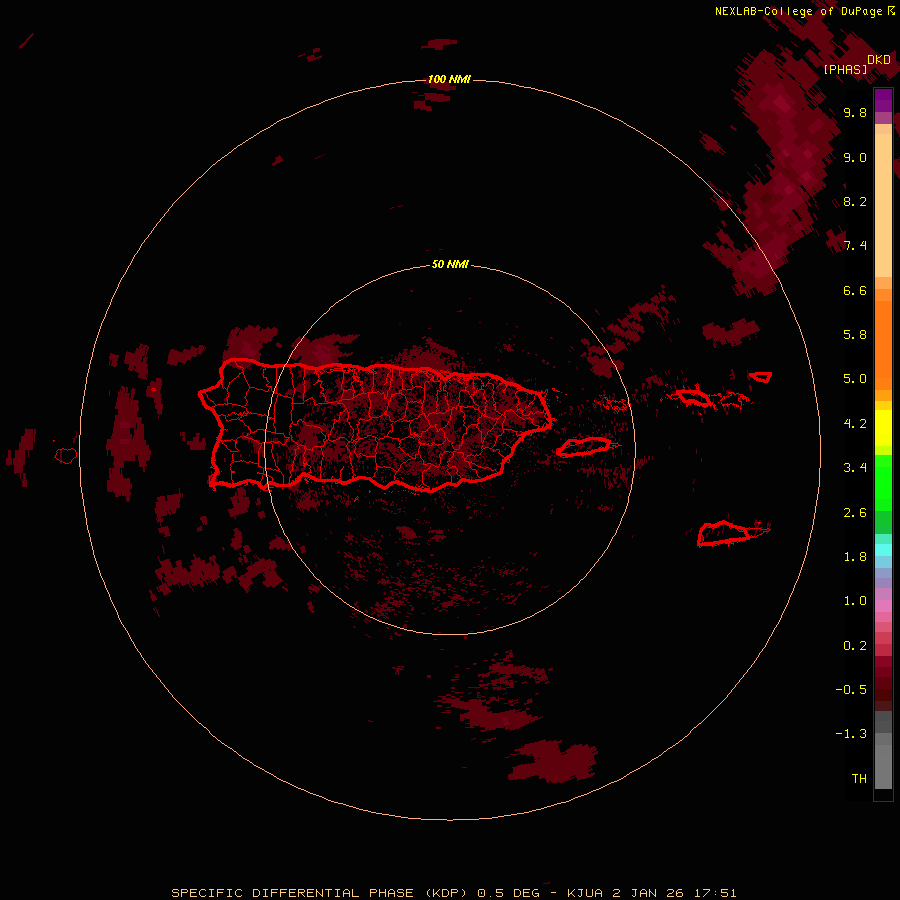Click the 4.2 legend value
The width and height of the screenshot is (900, 900).
point(855,424)
